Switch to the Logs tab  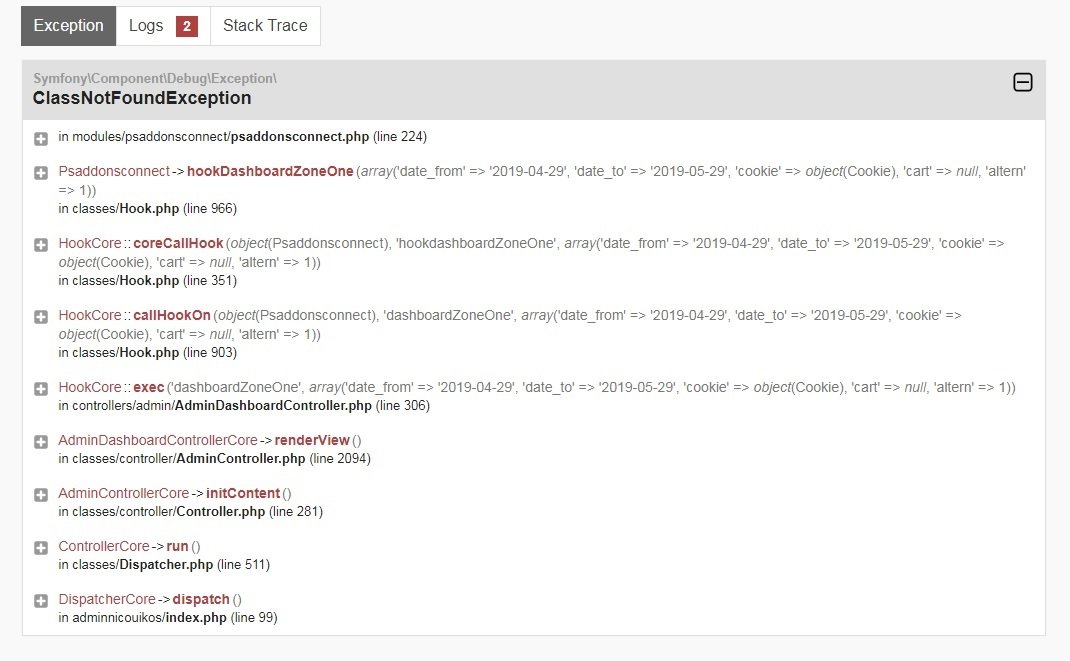146,26
